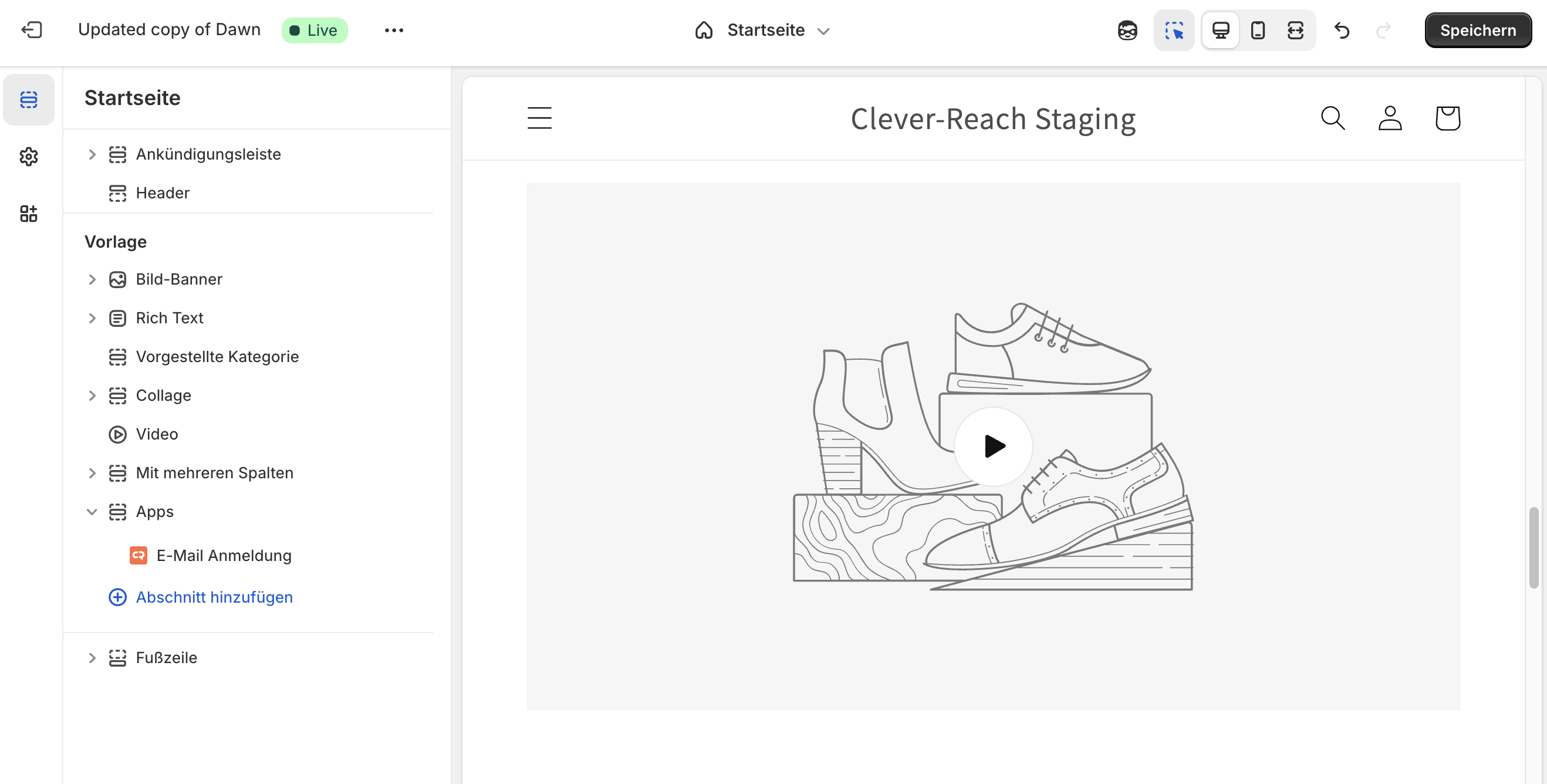This screenshot has height=784, width=1547.
Task: Click the account person icon in preview
Action: coord(1390,118)
